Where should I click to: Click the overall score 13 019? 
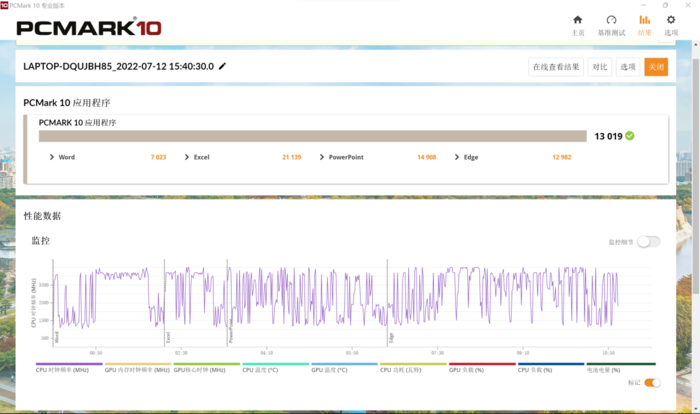608,136
